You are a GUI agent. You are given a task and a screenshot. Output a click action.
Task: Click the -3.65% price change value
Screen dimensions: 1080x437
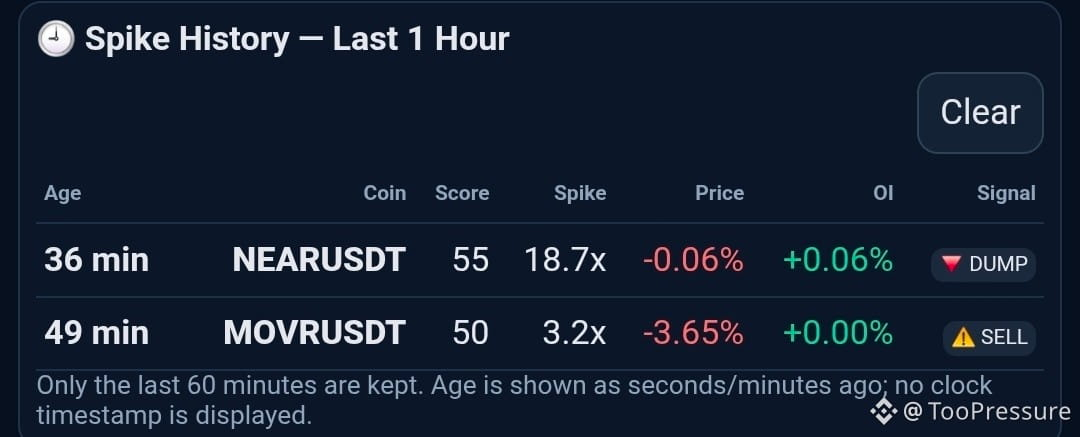click(693, 333)
